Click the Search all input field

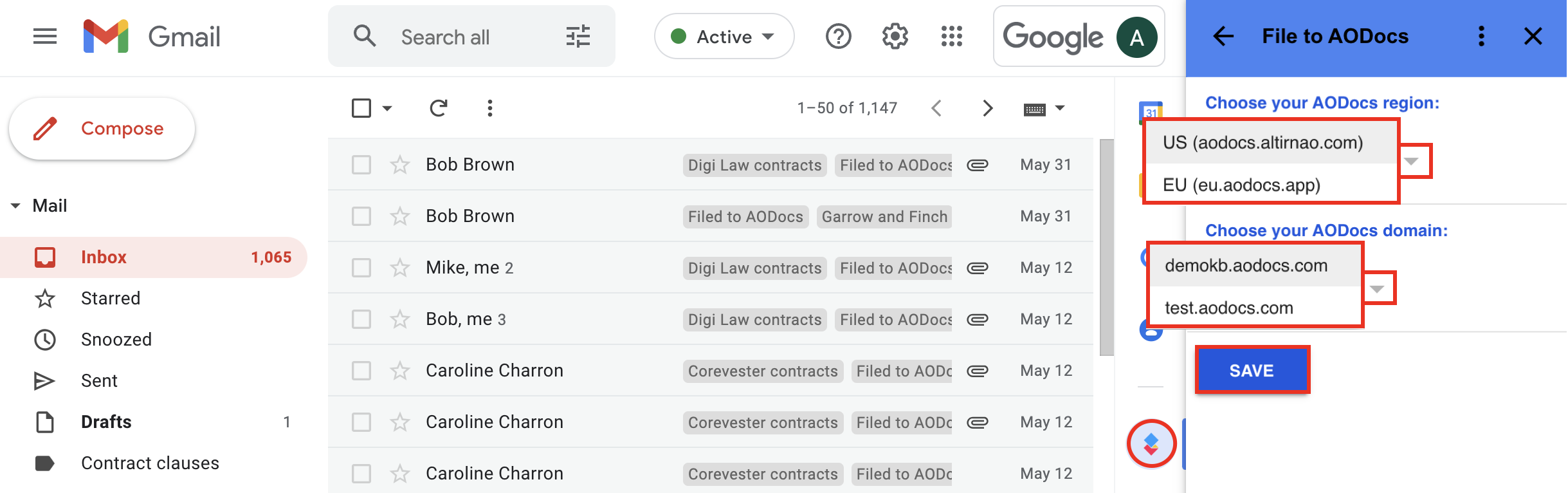[x=471, y=37]
